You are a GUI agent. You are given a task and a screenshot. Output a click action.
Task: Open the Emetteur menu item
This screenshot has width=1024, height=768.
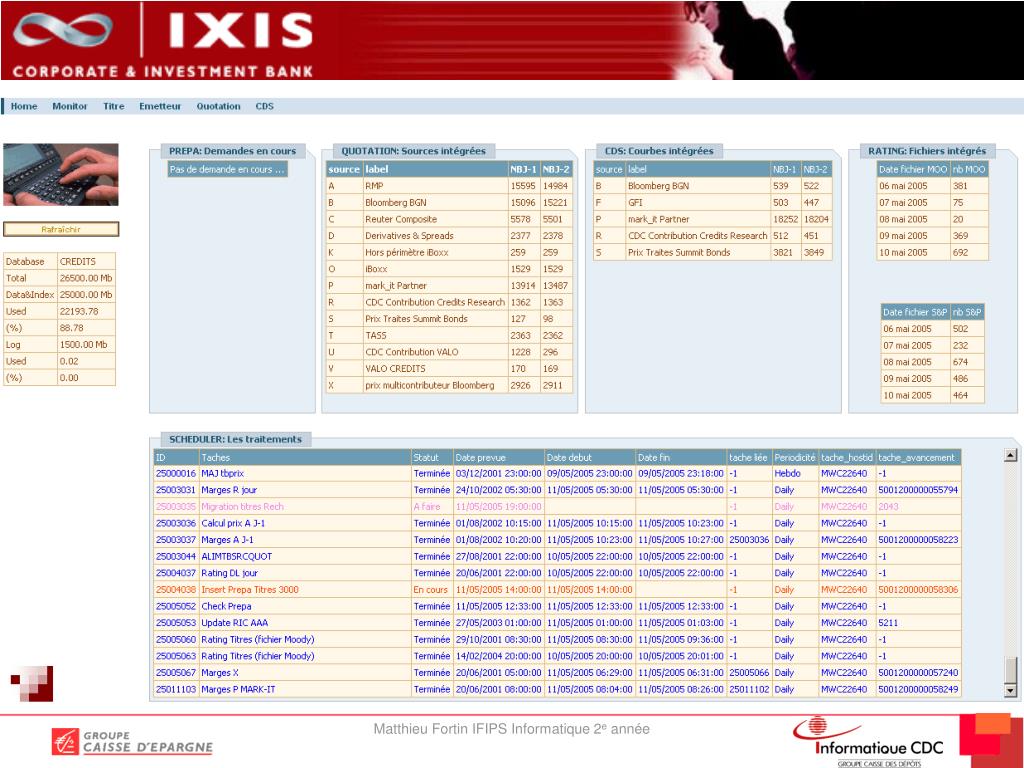(160, 106)
